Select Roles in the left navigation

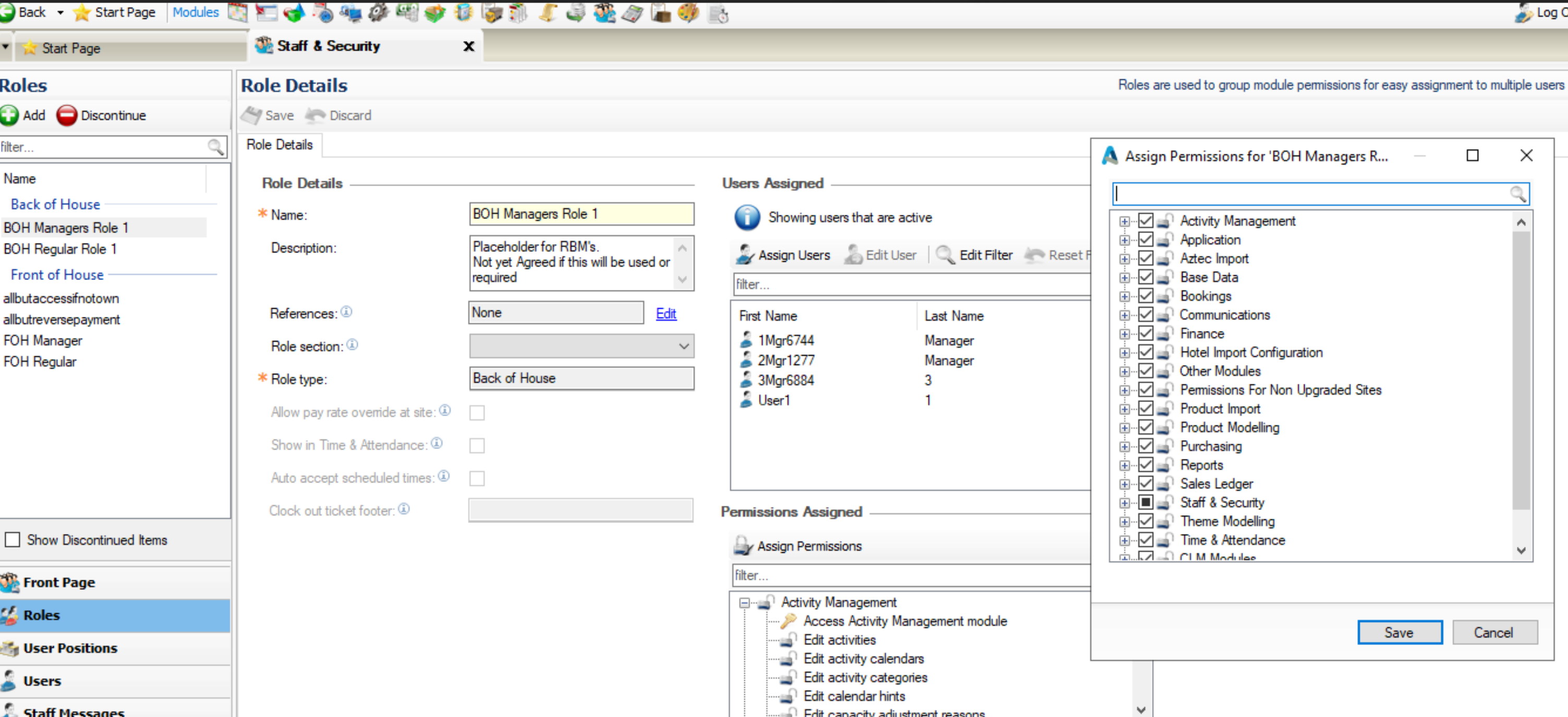coord(114,615)
